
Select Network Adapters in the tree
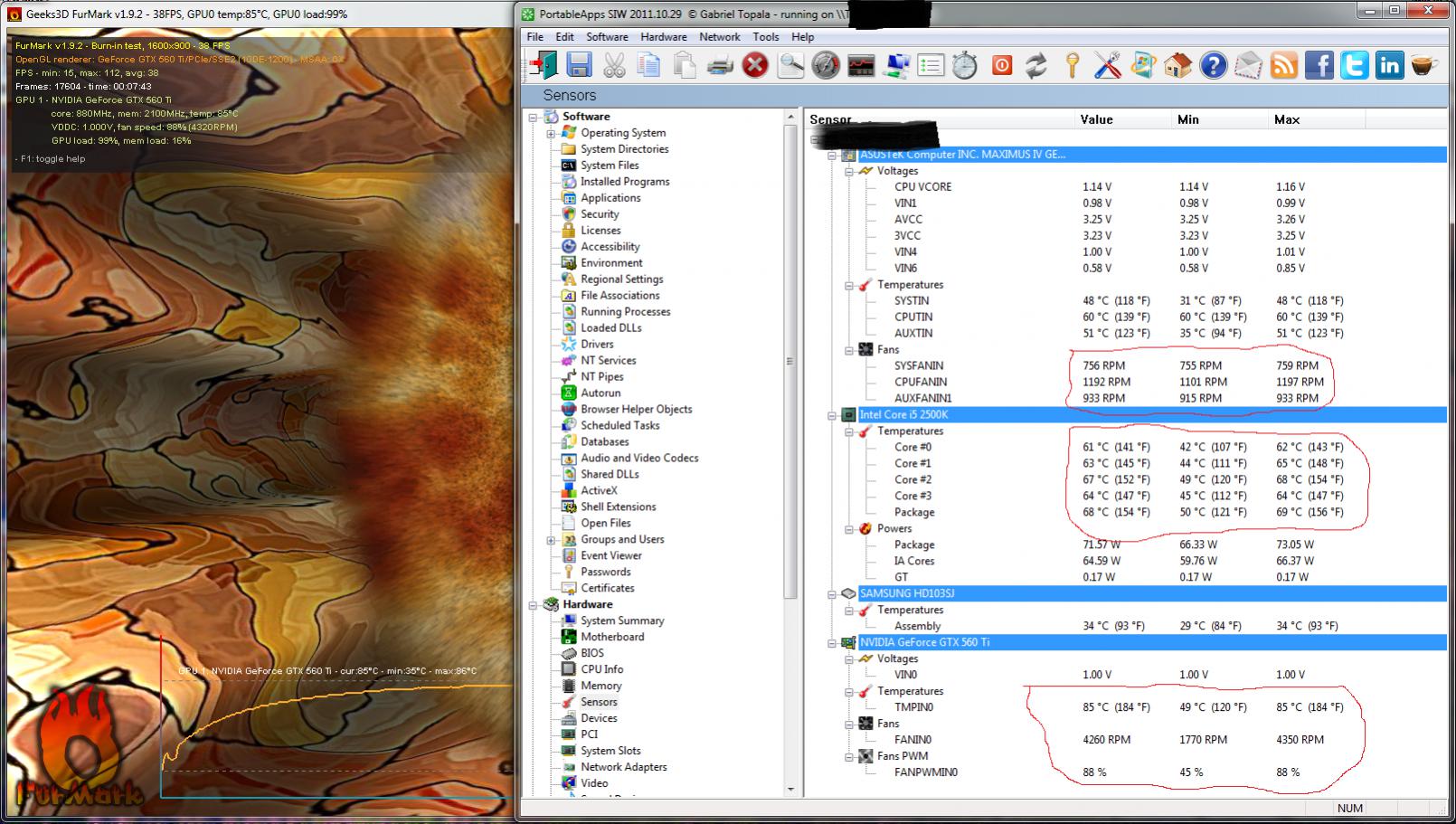[x=624, y=768]
